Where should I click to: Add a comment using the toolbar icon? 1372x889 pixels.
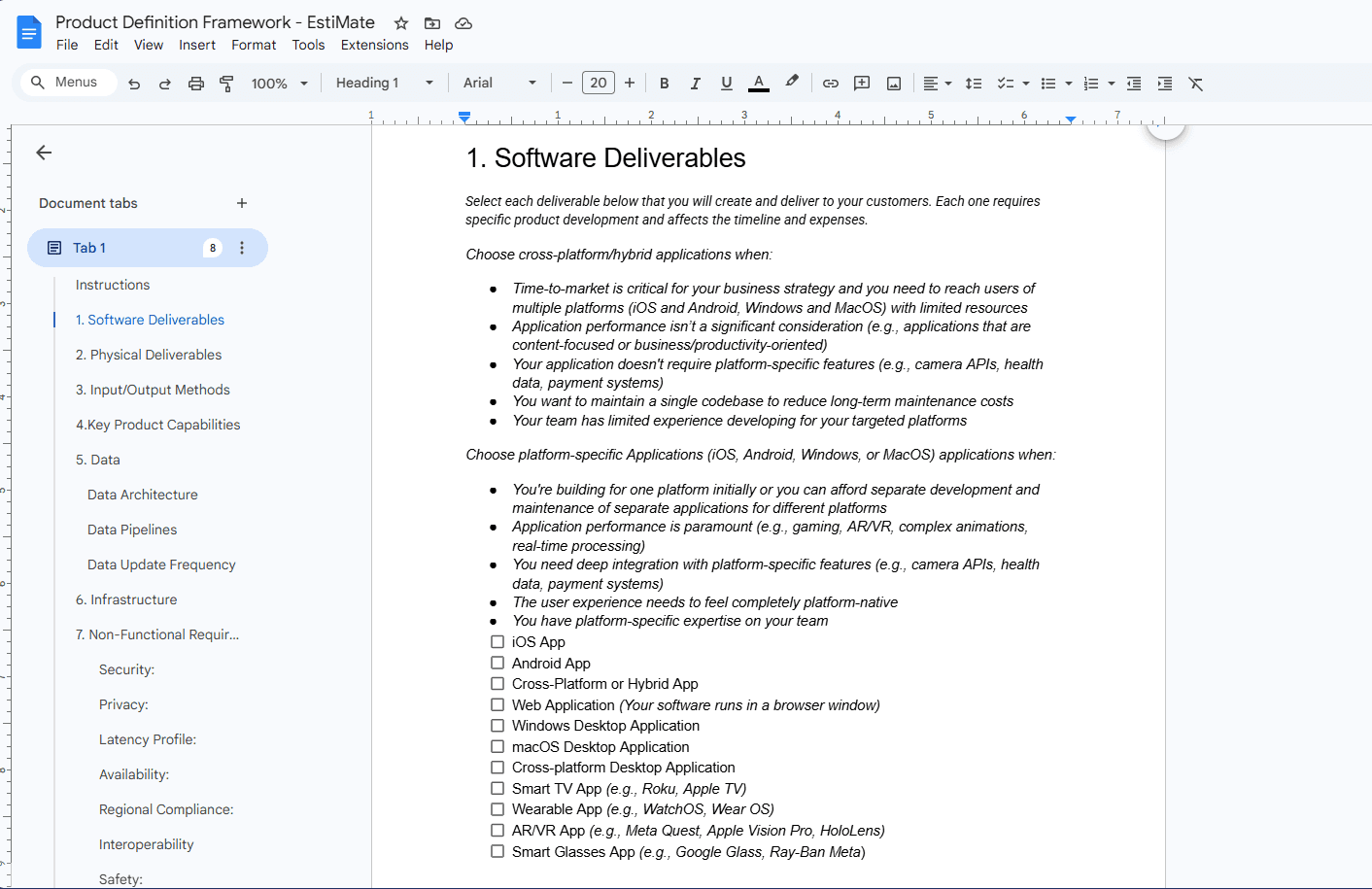coord(862,84)
